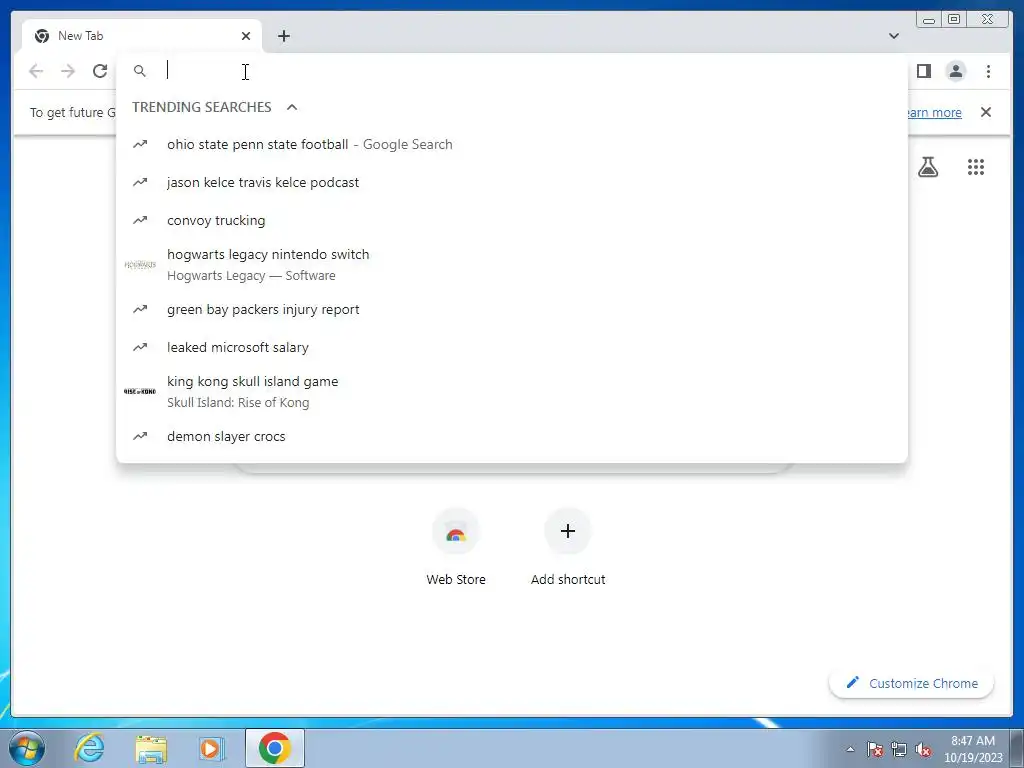This screenshot has width=1024, height=768.
Task: Open the Learn more link
Action: [934, 112]
